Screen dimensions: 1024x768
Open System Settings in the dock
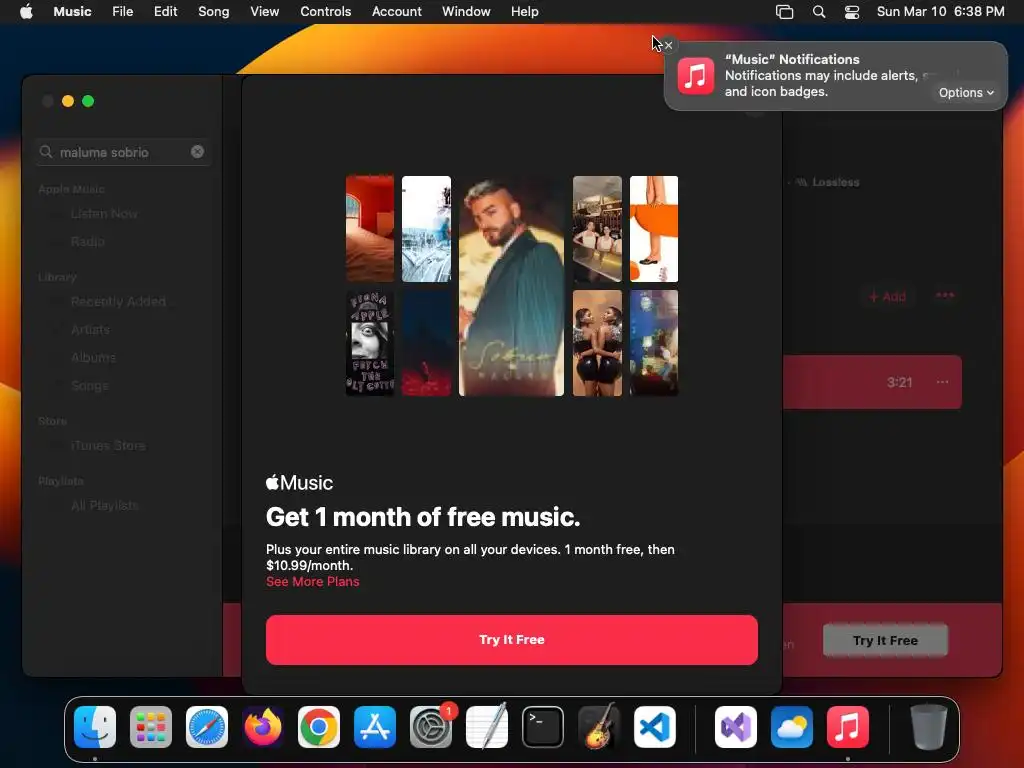pyautogui.click(x=431, y=727)
